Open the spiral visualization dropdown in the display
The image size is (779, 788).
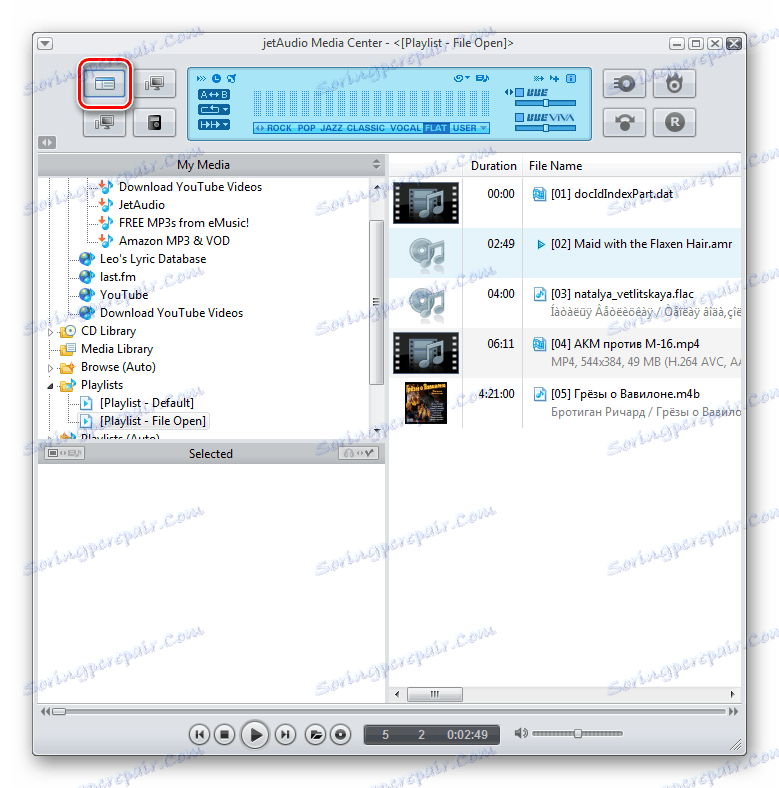(x=462, y=78)
